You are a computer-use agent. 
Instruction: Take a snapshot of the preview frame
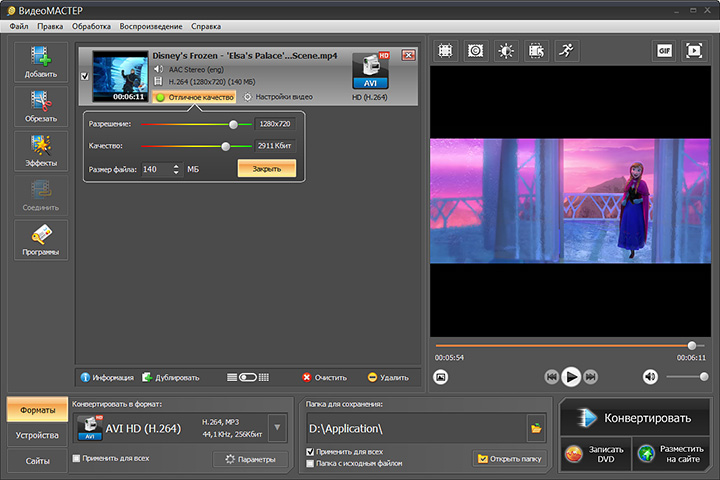coord(441,377)
